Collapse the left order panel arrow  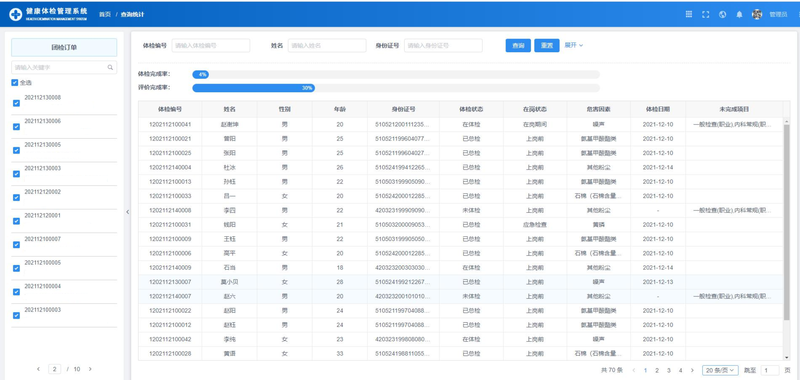point(128,212)
